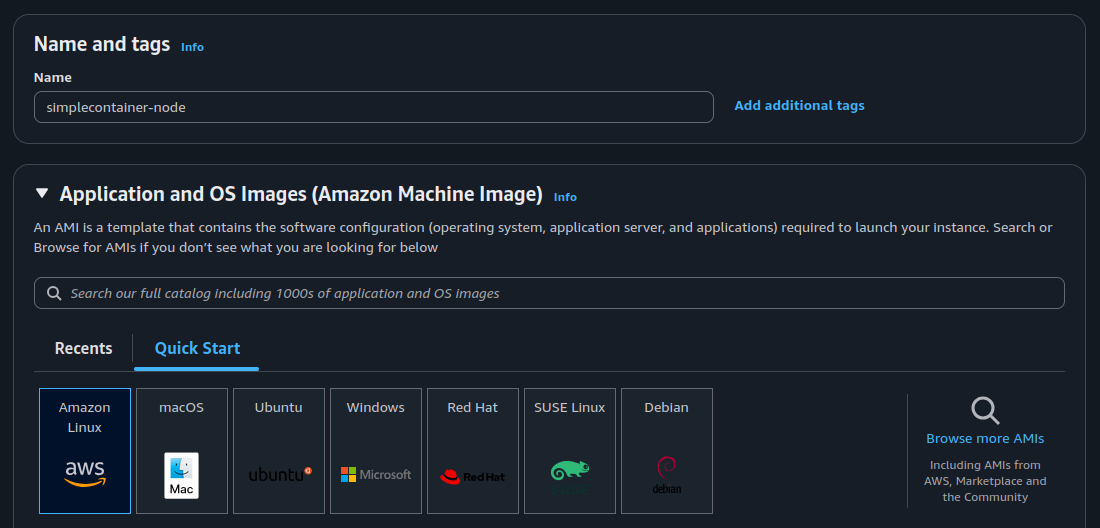Pick the Ubuntu AMI tile
1100x528 pixels.
[x=279, y=451]
